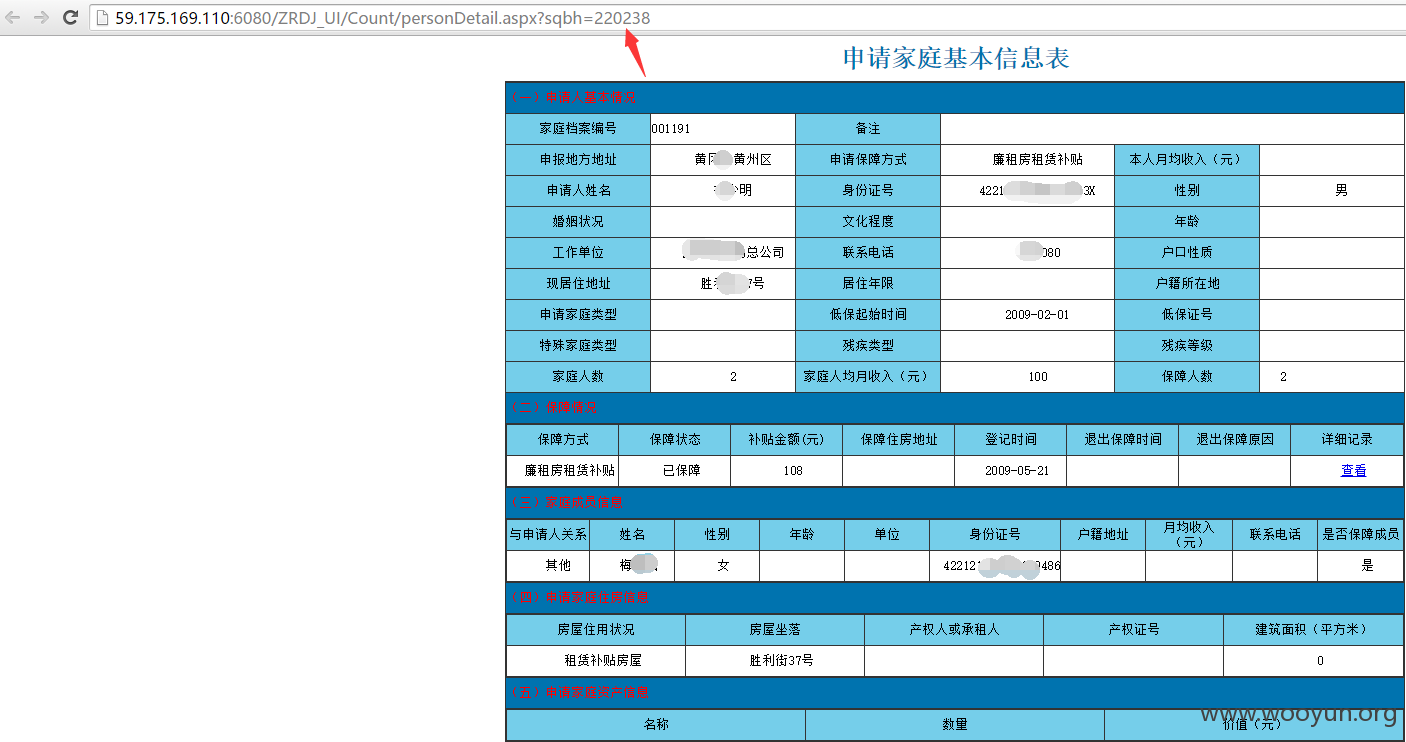Click the 房屋住用状况 column header
Screen dimensions: 1406x742
click(x=596, y=629)
